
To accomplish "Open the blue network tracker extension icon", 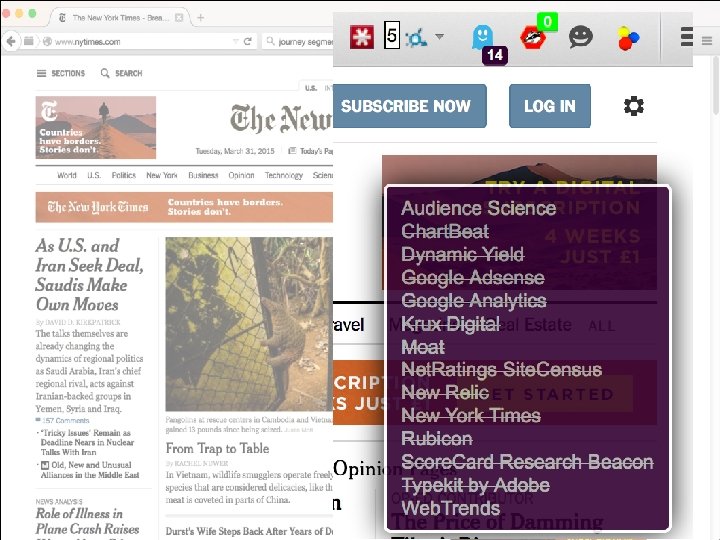I will (x=416, y=38).
